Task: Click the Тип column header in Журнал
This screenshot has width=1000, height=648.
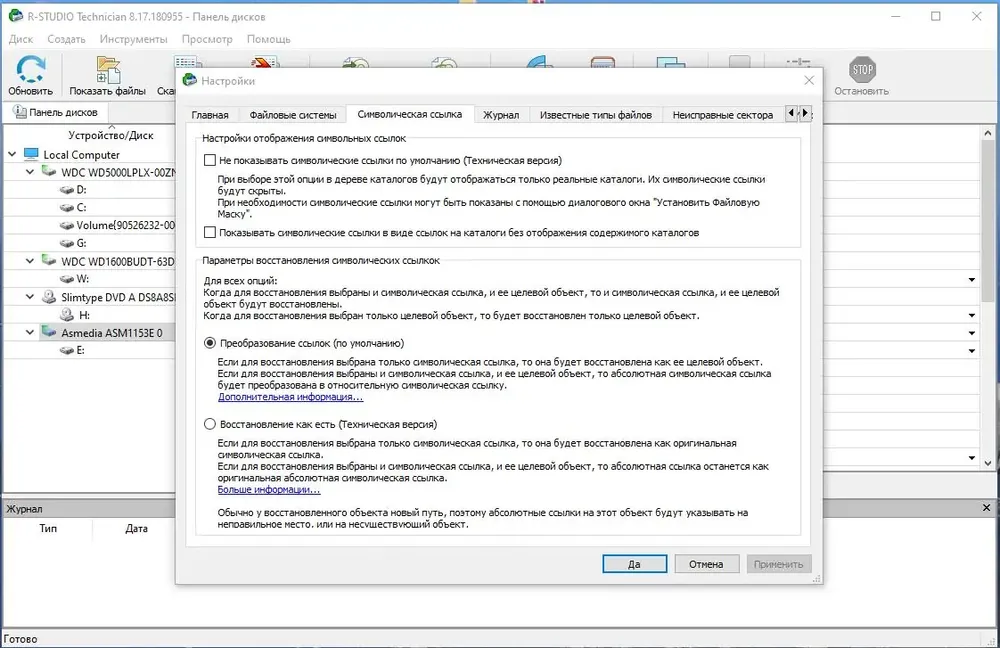Action: 48,528
